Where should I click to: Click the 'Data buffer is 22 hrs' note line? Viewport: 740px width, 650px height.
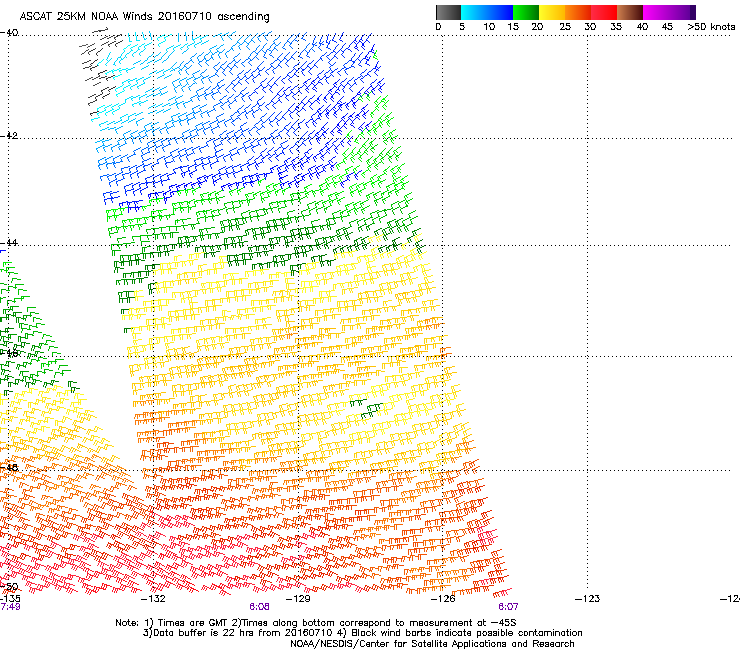point(362,633)
